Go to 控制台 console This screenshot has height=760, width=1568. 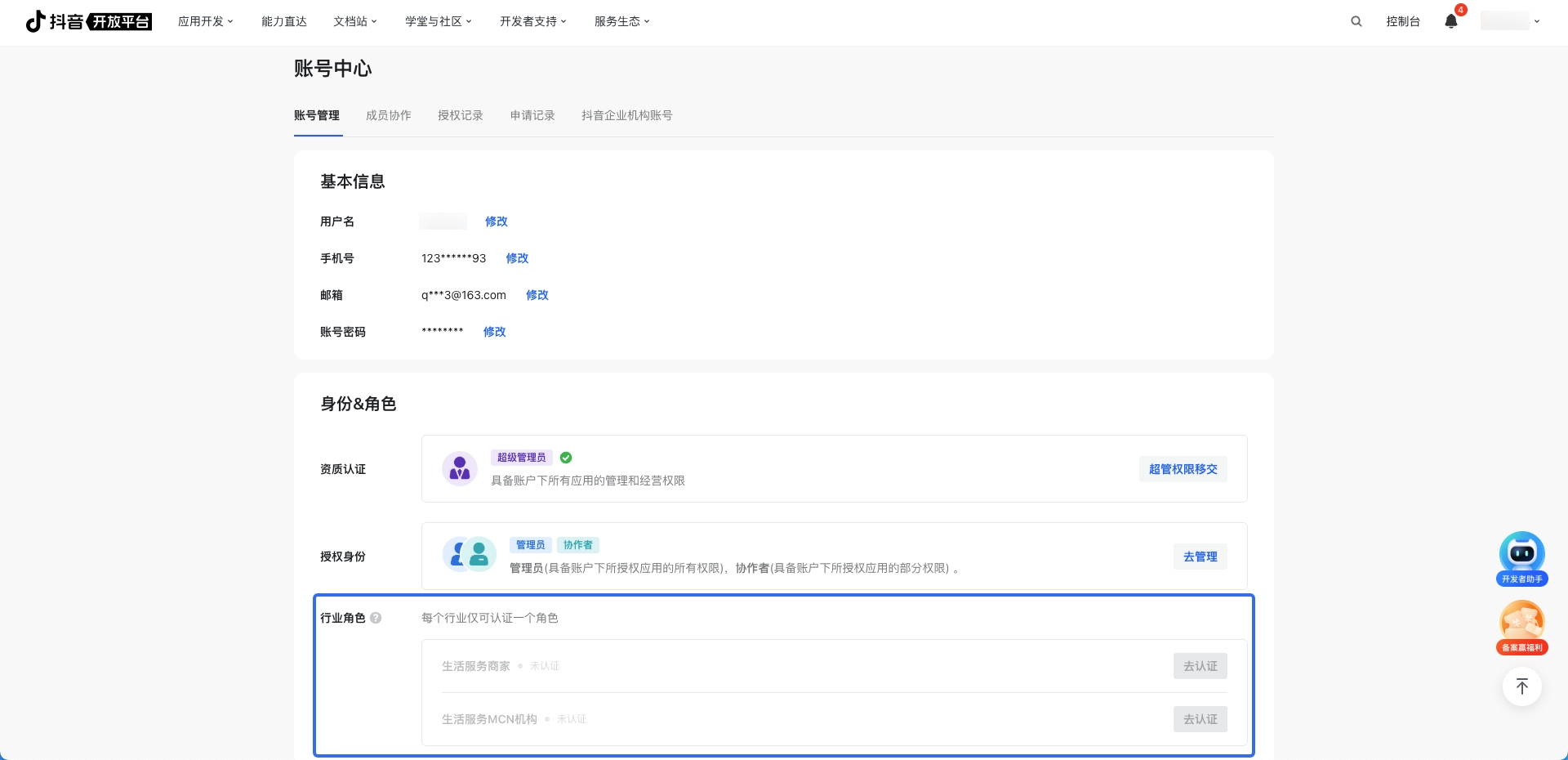pyautogui.click(x=1403, y=21)
